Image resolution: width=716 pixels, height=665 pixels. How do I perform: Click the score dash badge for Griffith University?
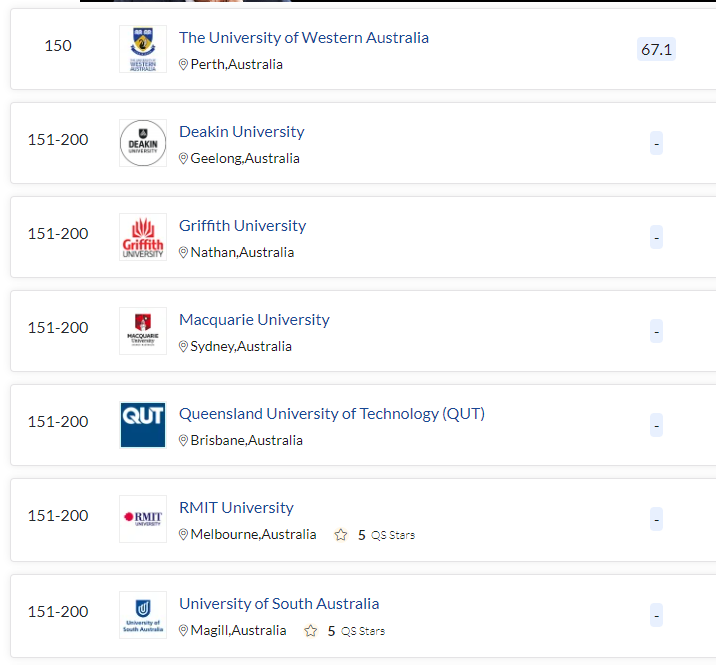(x=656, y=237)
